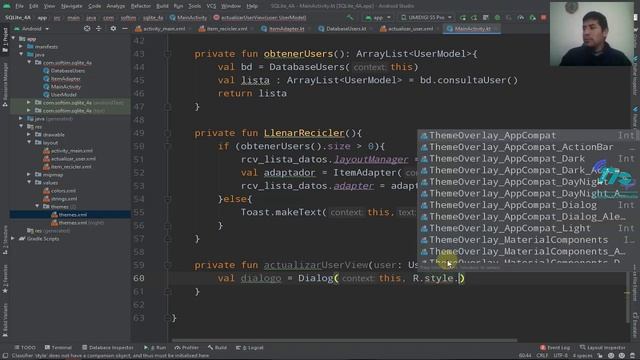Open the Profiler tool window
Screen dimensions: 640x360
[187, 348]
